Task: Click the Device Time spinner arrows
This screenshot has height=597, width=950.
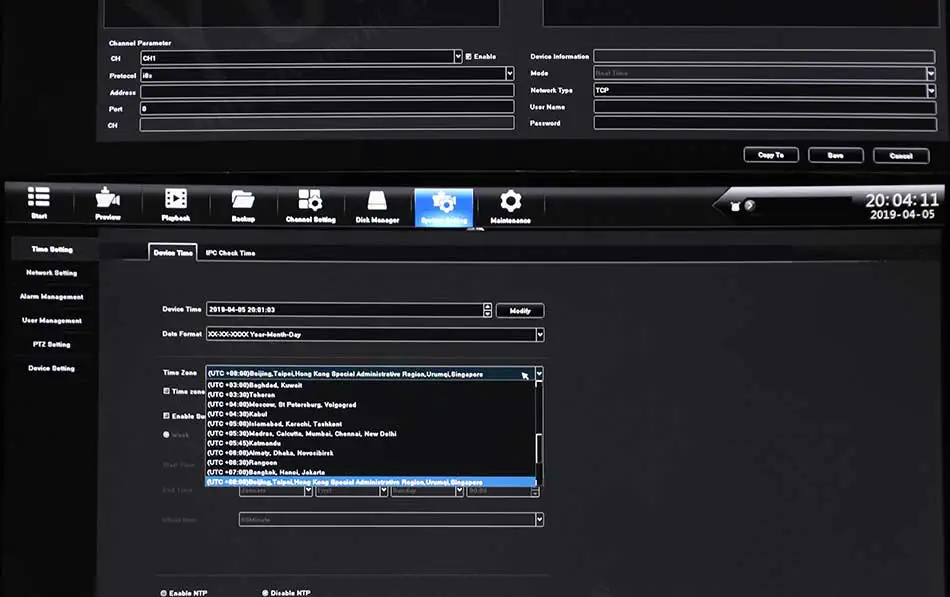Action: (x=487, y=310)
